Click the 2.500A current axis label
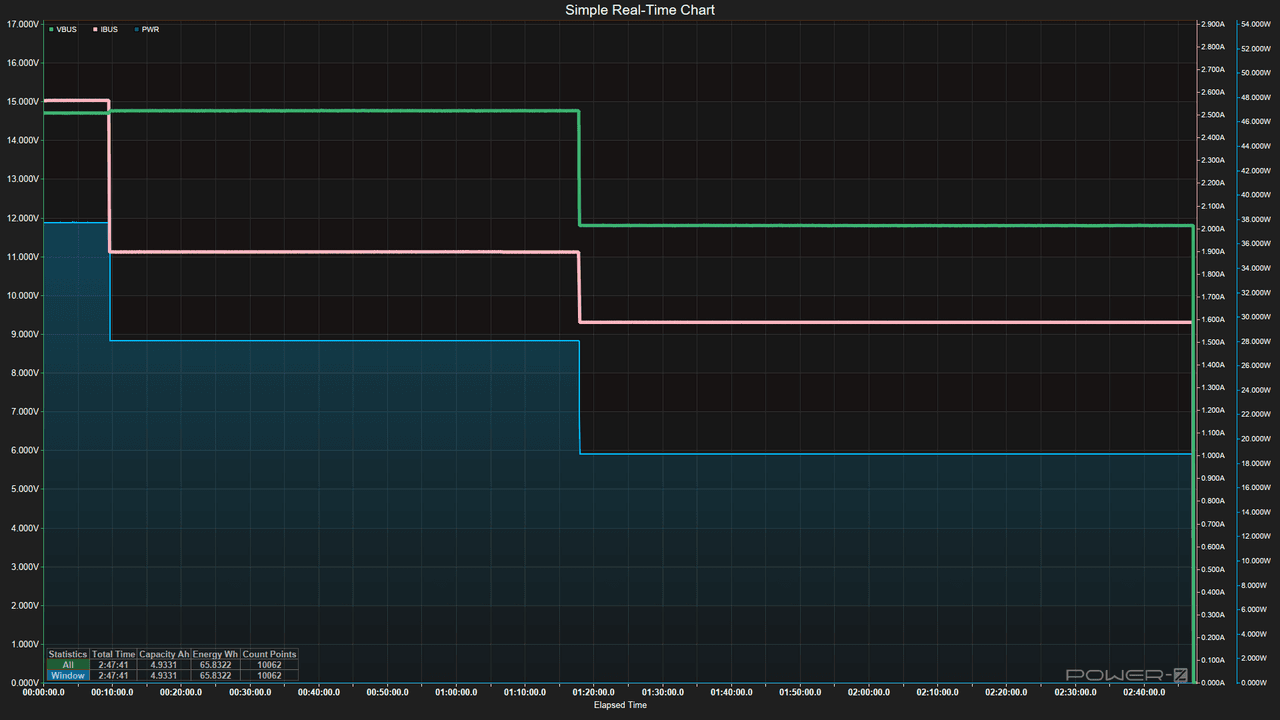 click(1212, 115)
